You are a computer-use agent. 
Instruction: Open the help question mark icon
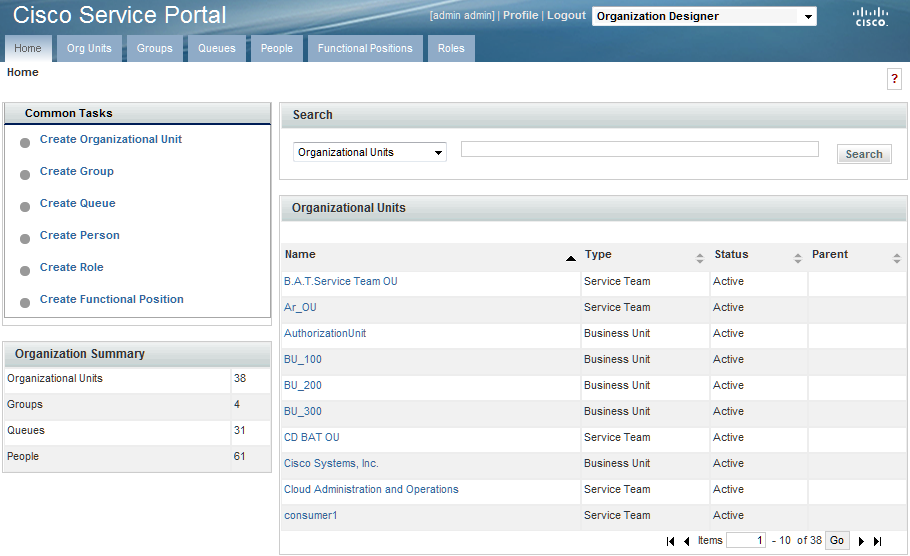894,78
